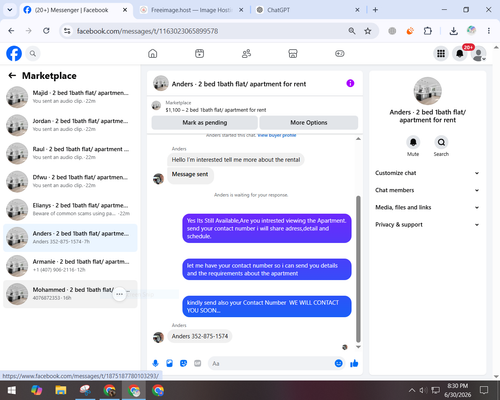Open conversation information purple icon
This screenshot has width=500, height=400.
pyautogui.click(x=350, y=83)
